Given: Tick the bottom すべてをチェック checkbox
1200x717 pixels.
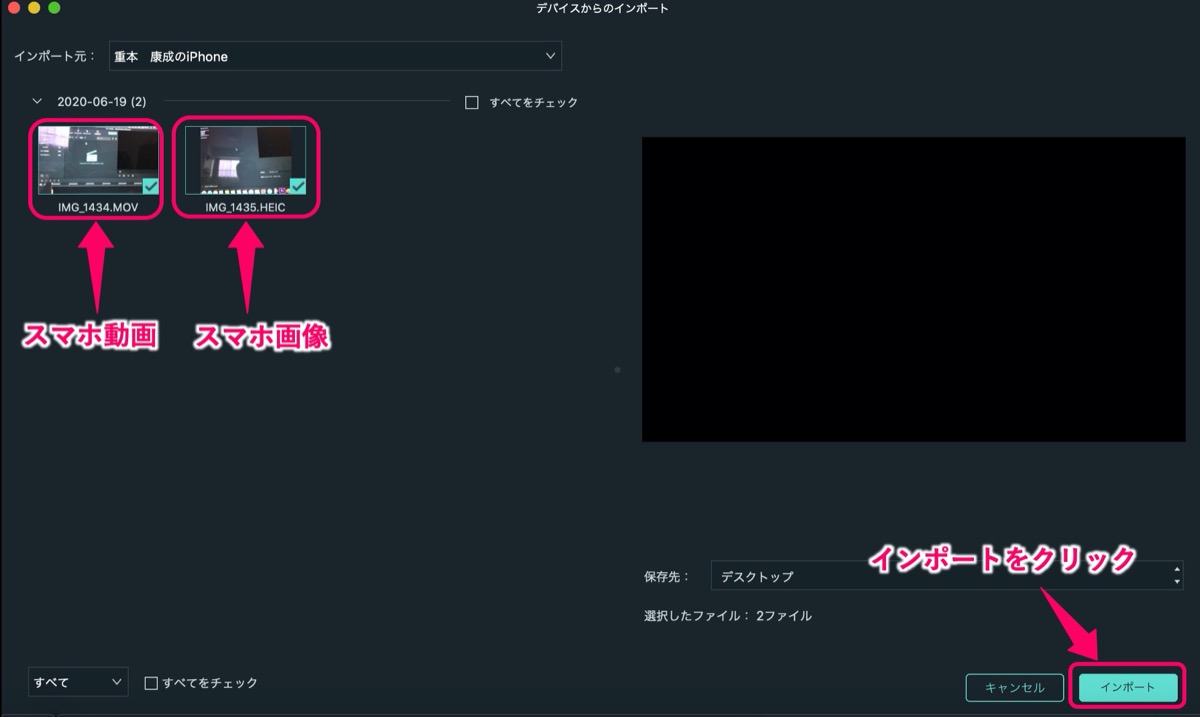Looking at the screenshot, I should pos(151,683).
